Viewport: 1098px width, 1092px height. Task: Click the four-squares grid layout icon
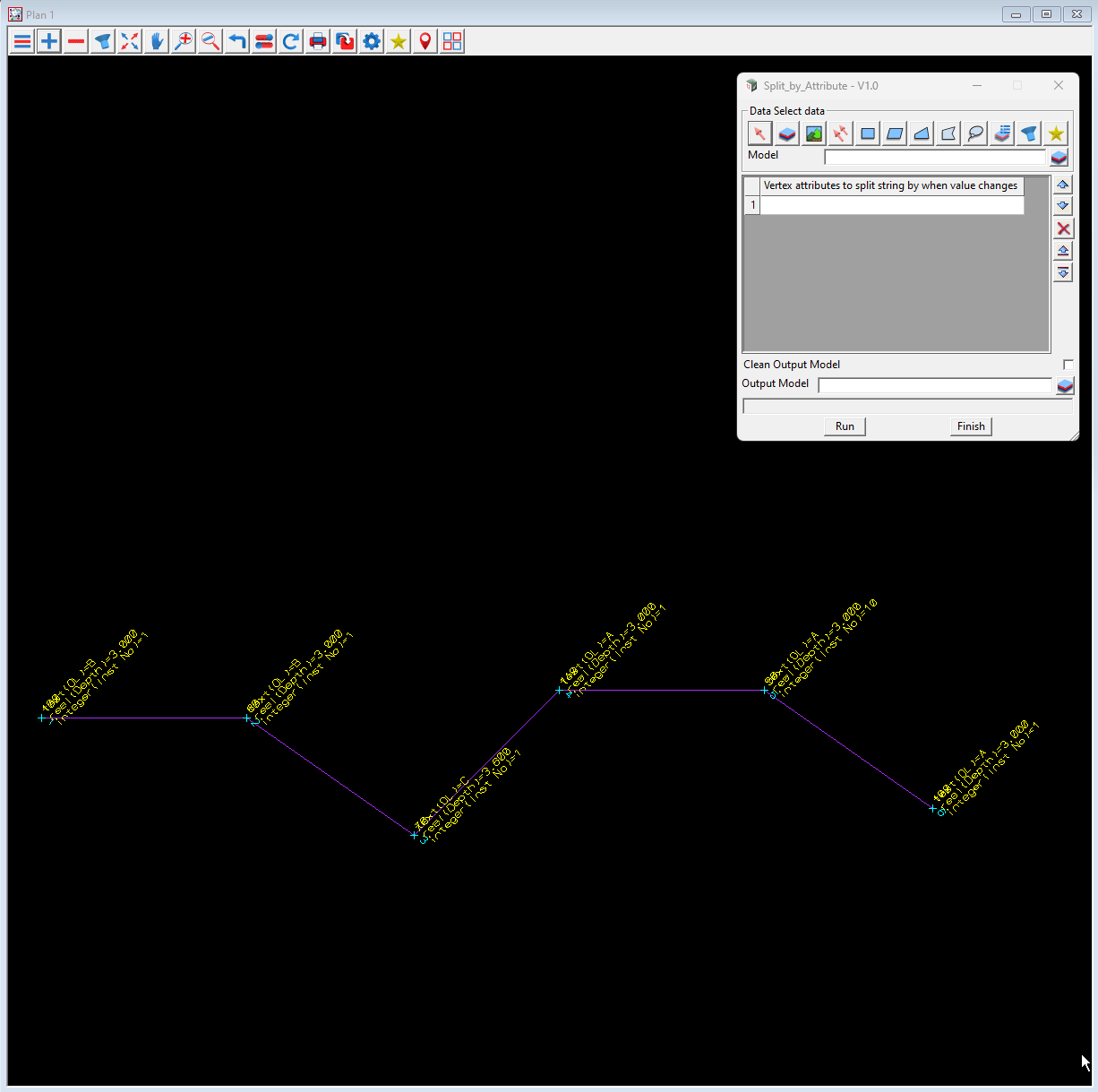pyautogui.click(x=452, y=41)
